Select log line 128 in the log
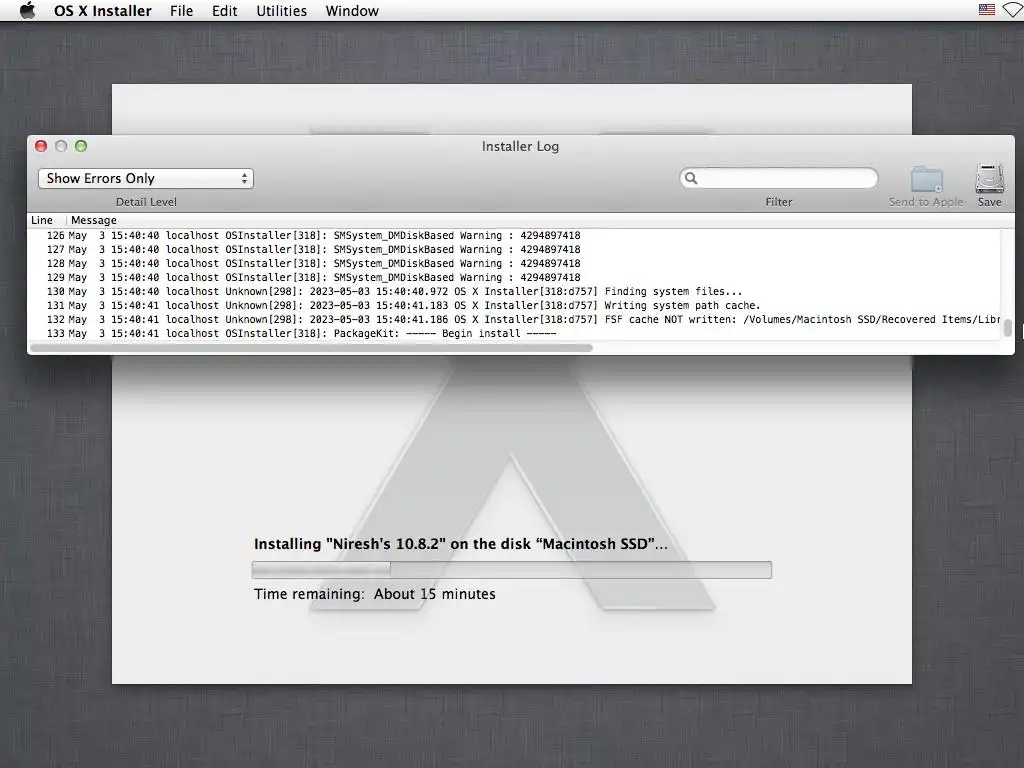 point(514,263)
